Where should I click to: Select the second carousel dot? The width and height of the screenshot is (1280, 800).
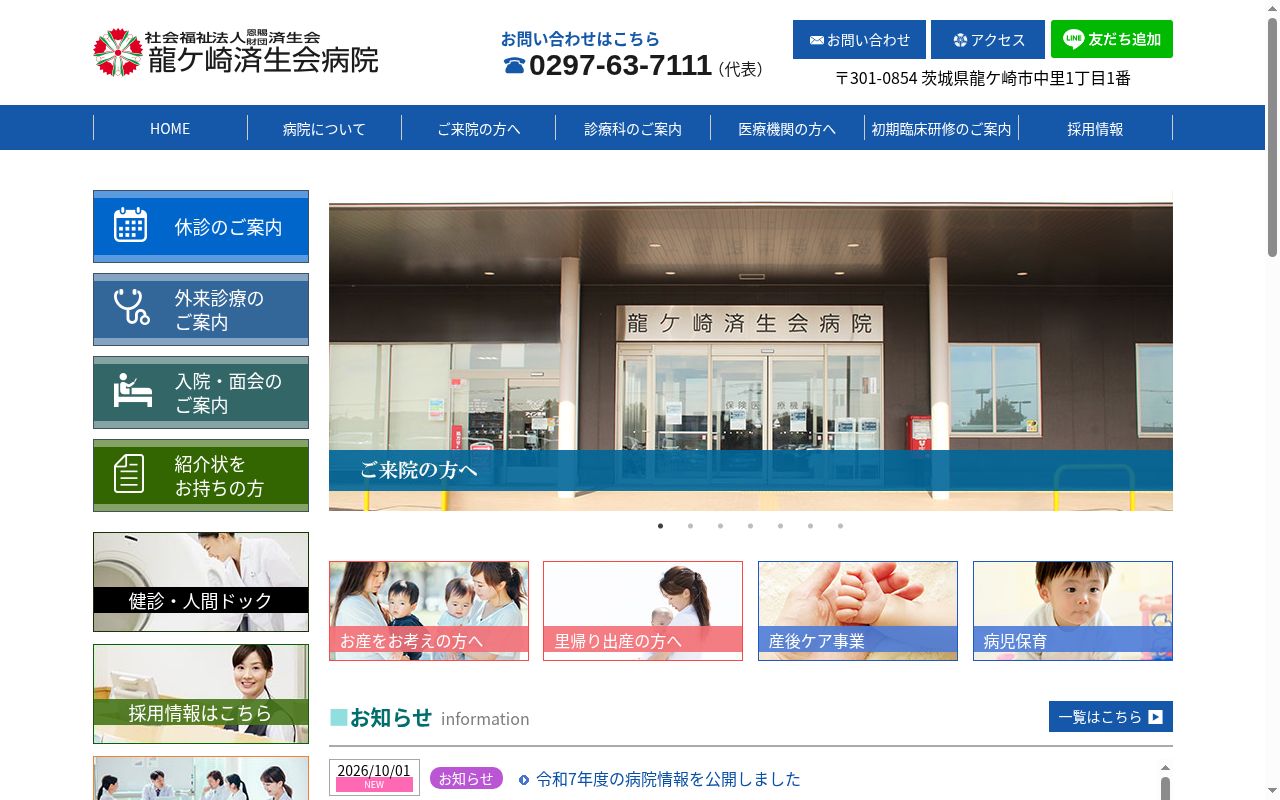[x=690, y=526]
